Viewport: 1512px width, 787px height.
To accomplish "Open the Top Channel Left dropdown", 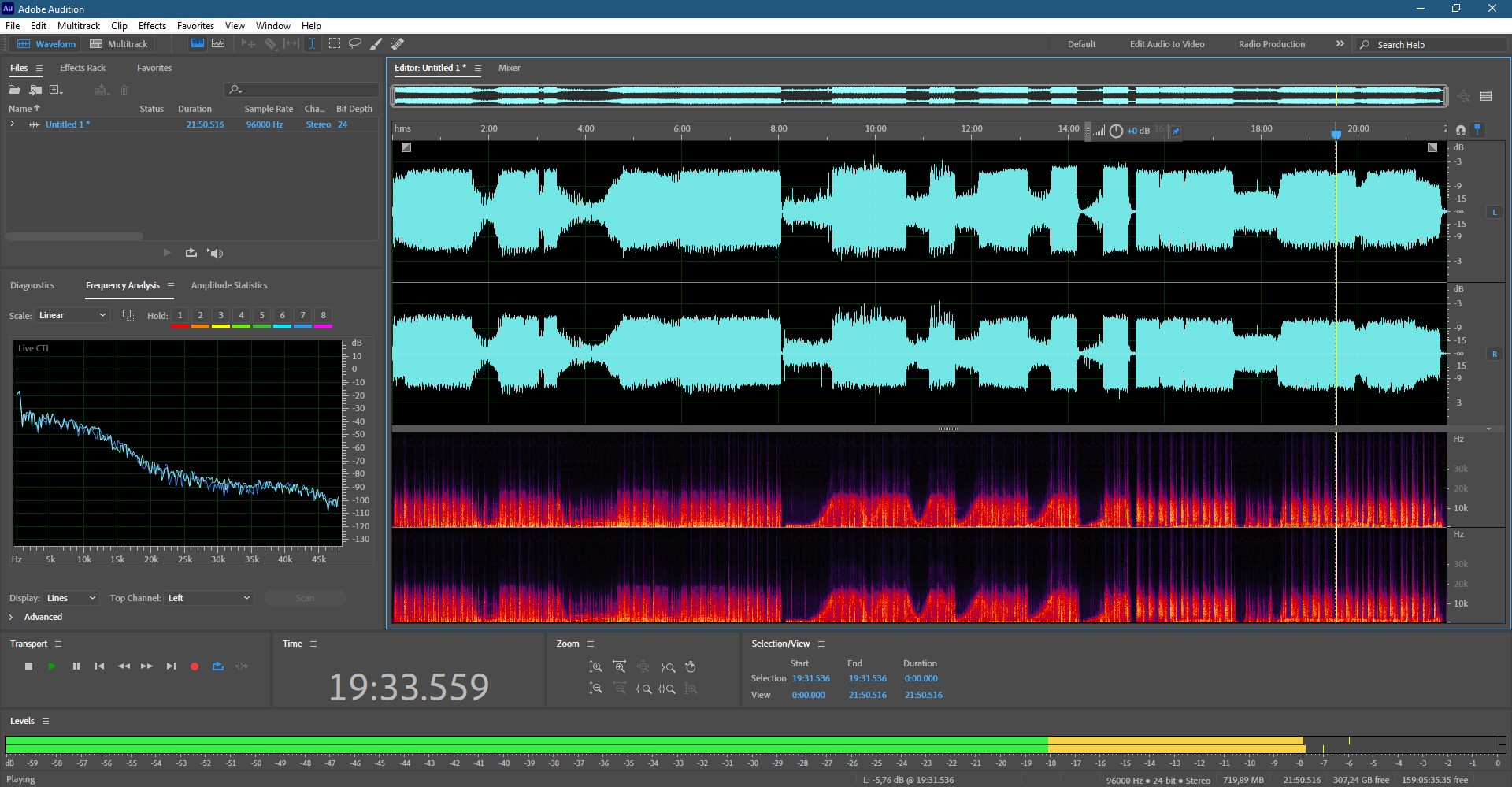I will pos(209,598).
